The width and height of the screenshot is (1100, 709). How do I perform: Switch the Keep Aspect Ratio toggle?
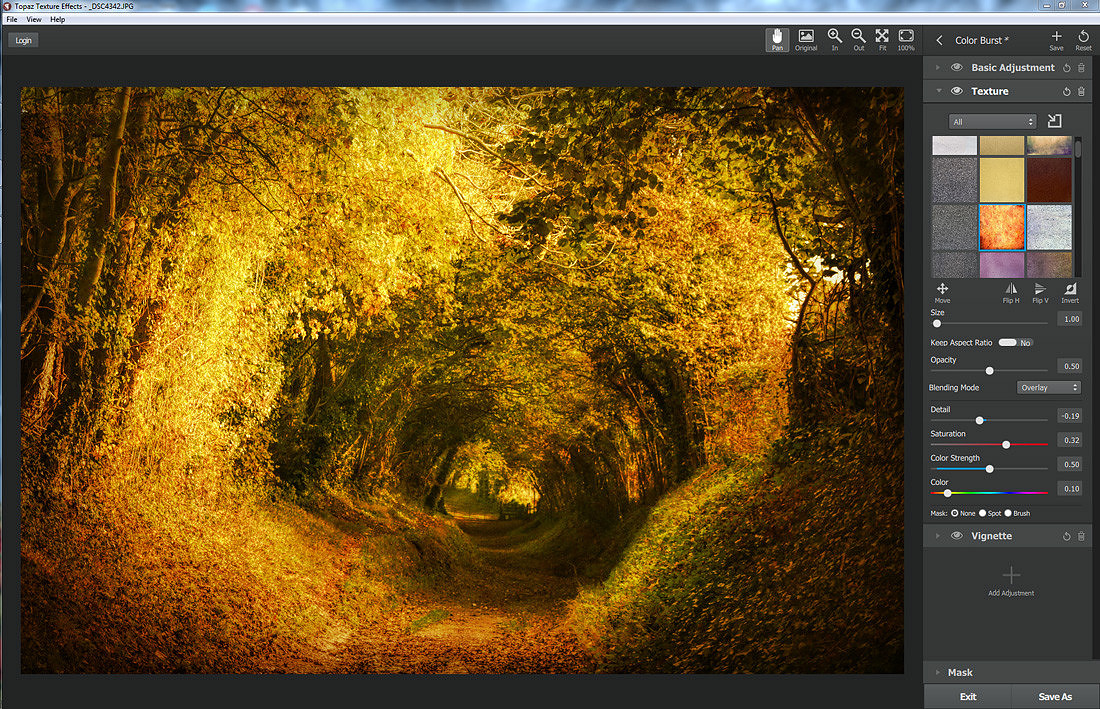[x=1015, y=343]
